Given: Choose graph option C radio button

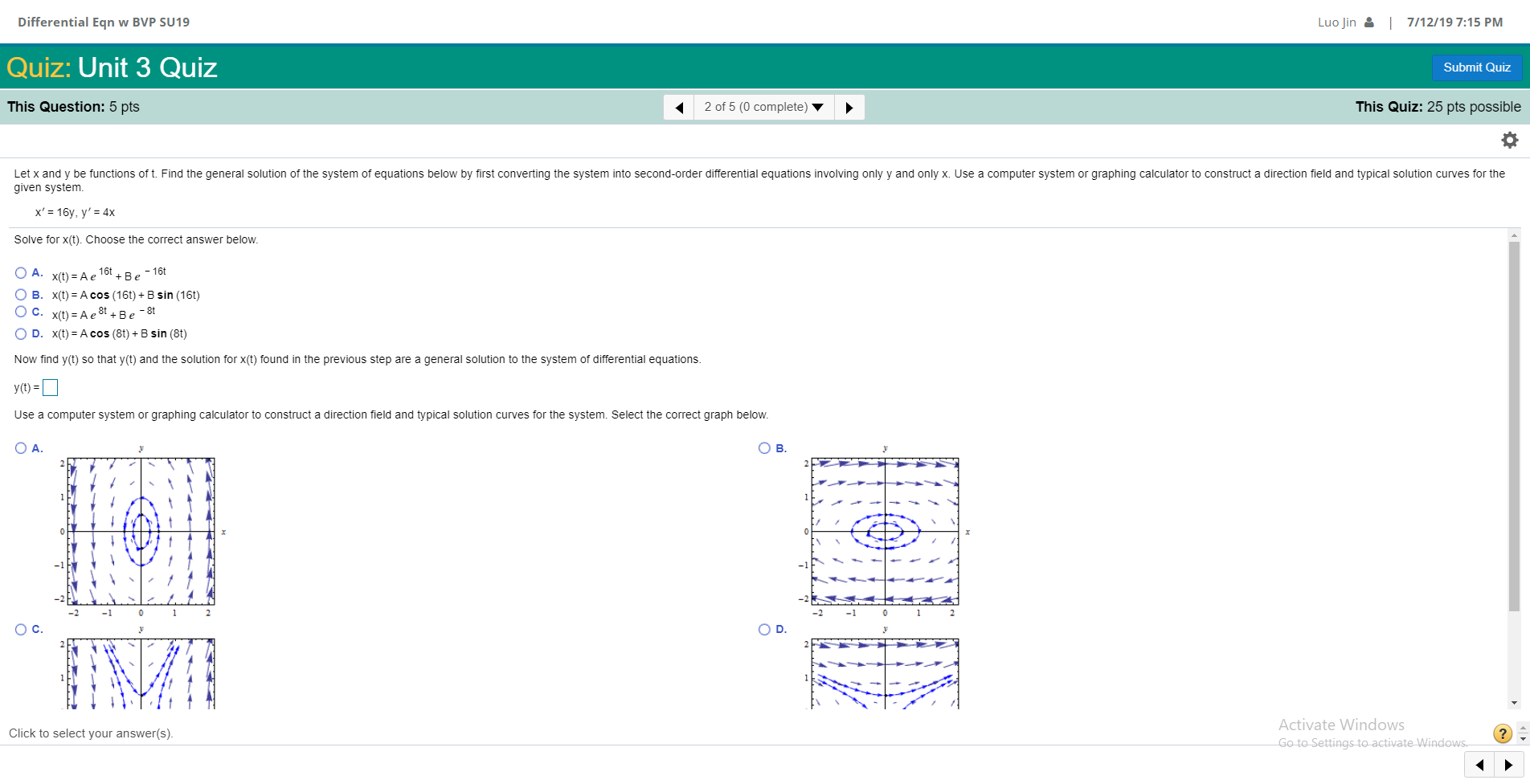Looking at the screenshot, I should pyautogui.click(x=21, y=630).
